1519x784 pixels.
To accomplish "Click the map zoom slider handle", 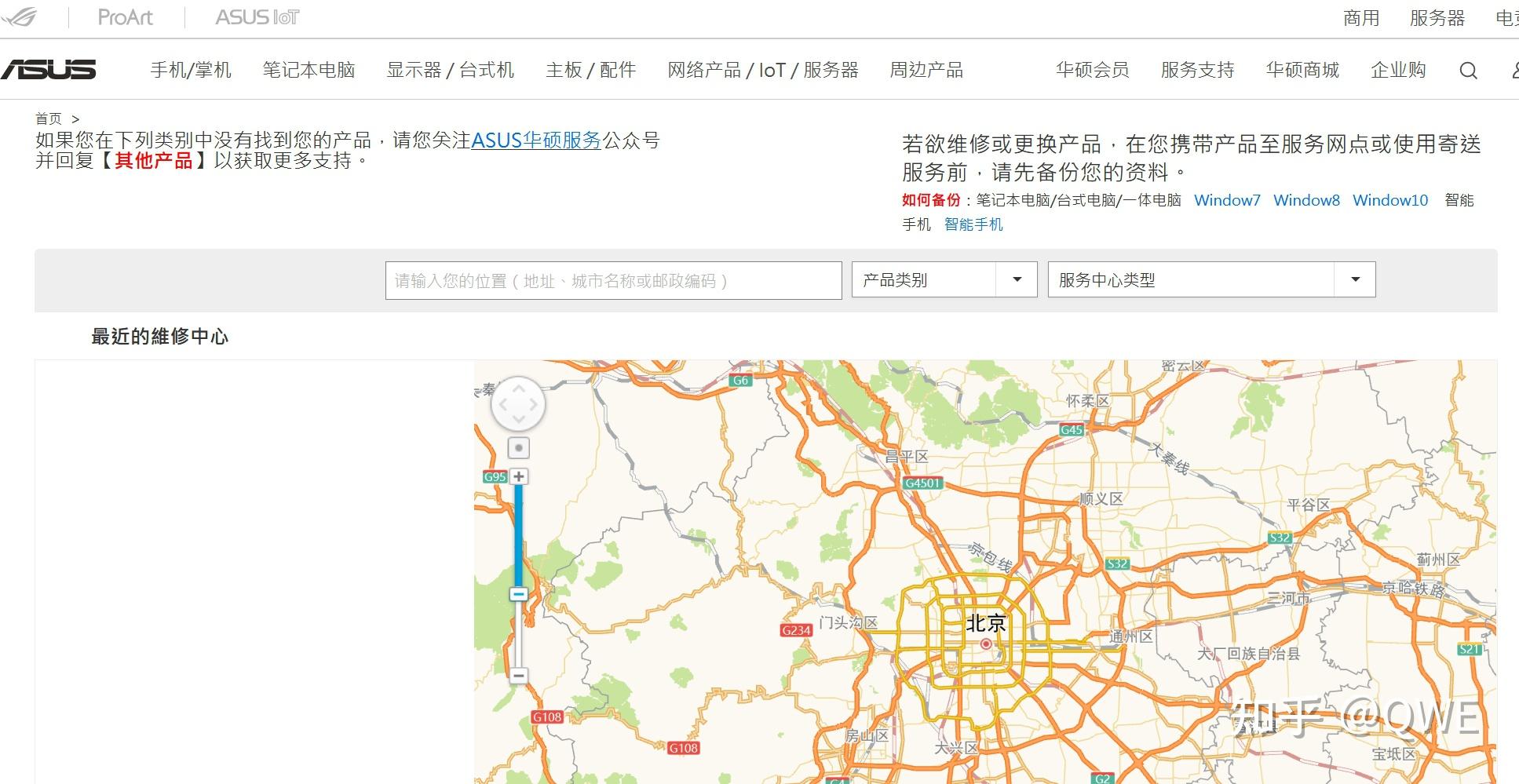I will tap(518, 594).
